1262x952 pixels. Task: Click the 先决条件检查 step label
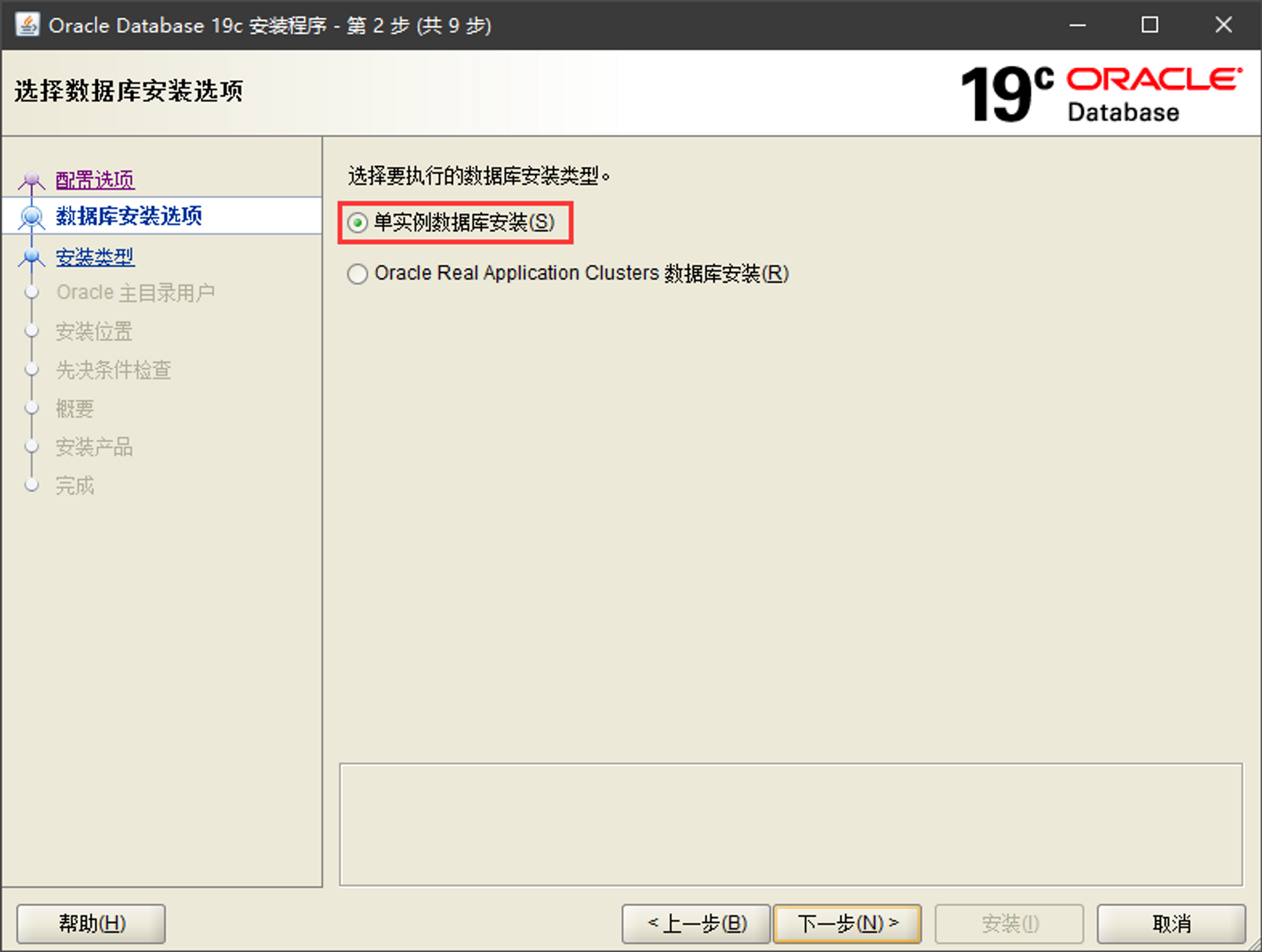(114, 370)
